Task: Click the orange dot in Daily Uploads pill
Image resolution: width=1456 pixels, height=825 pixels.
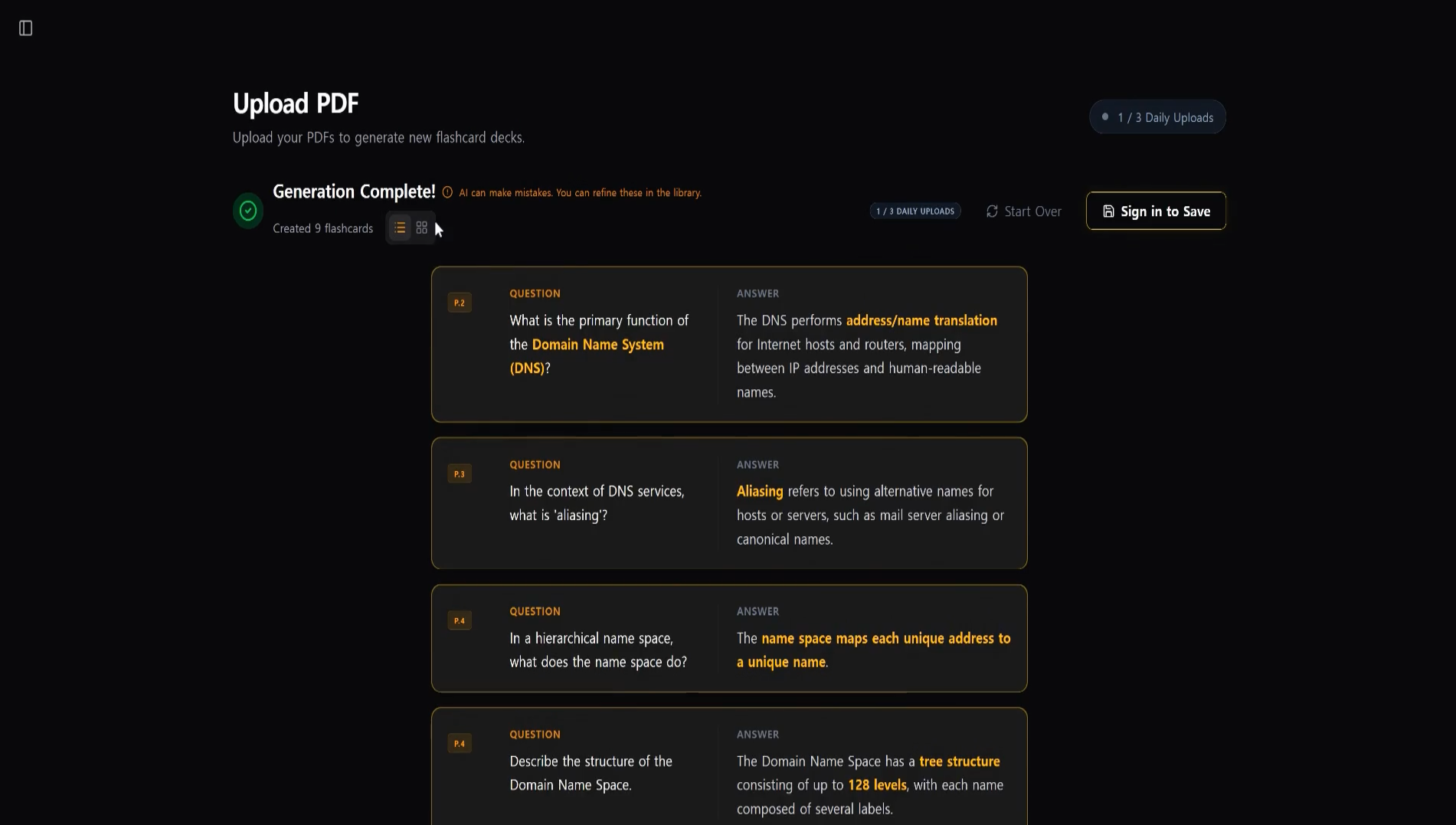Action: click(1104, 116)
